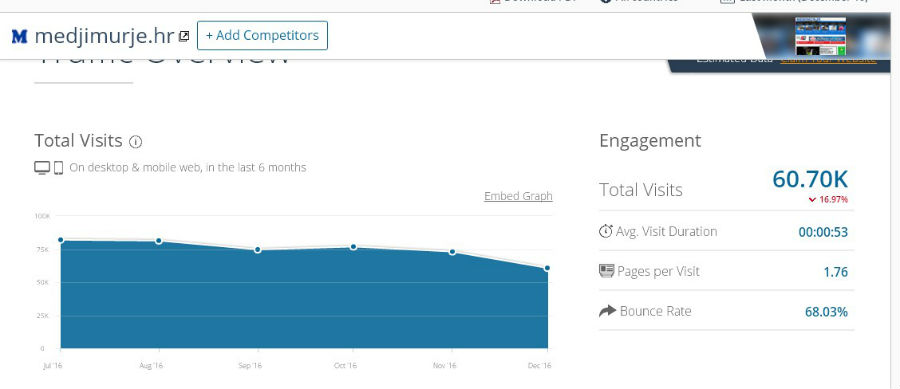
Task: Select the desktop monitor icon under Total Visits
Action: pyautogui.click(x=42, y=168)
